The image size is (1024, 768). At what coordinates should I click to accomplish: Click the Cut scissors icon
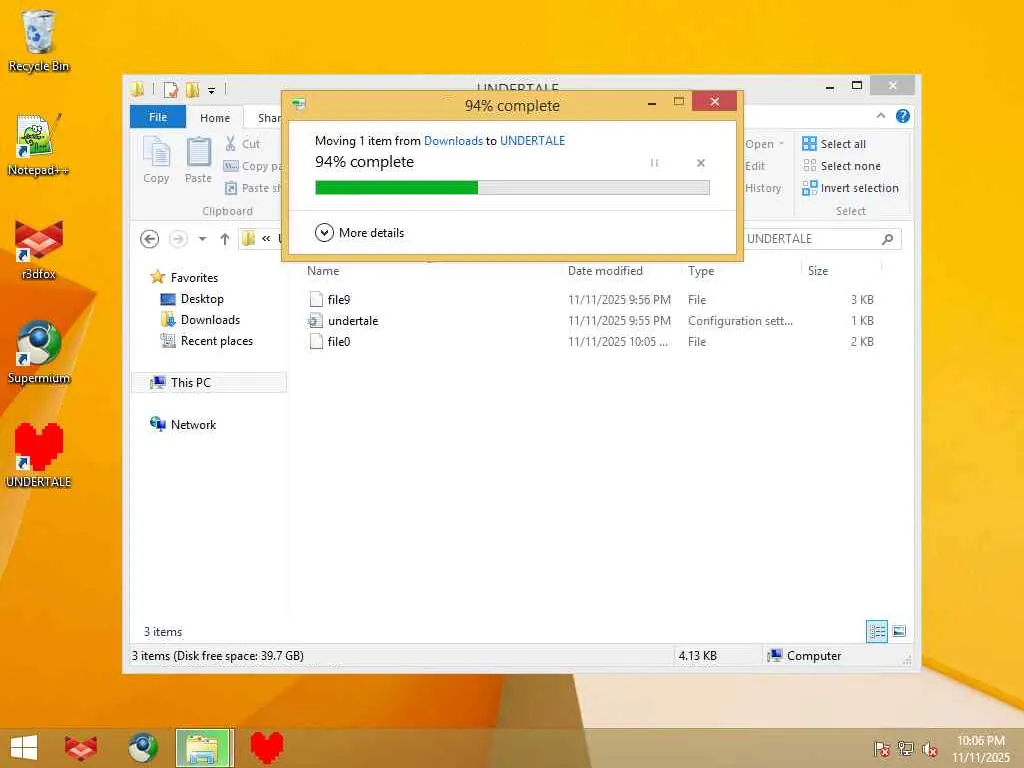[x=230, y=144]
